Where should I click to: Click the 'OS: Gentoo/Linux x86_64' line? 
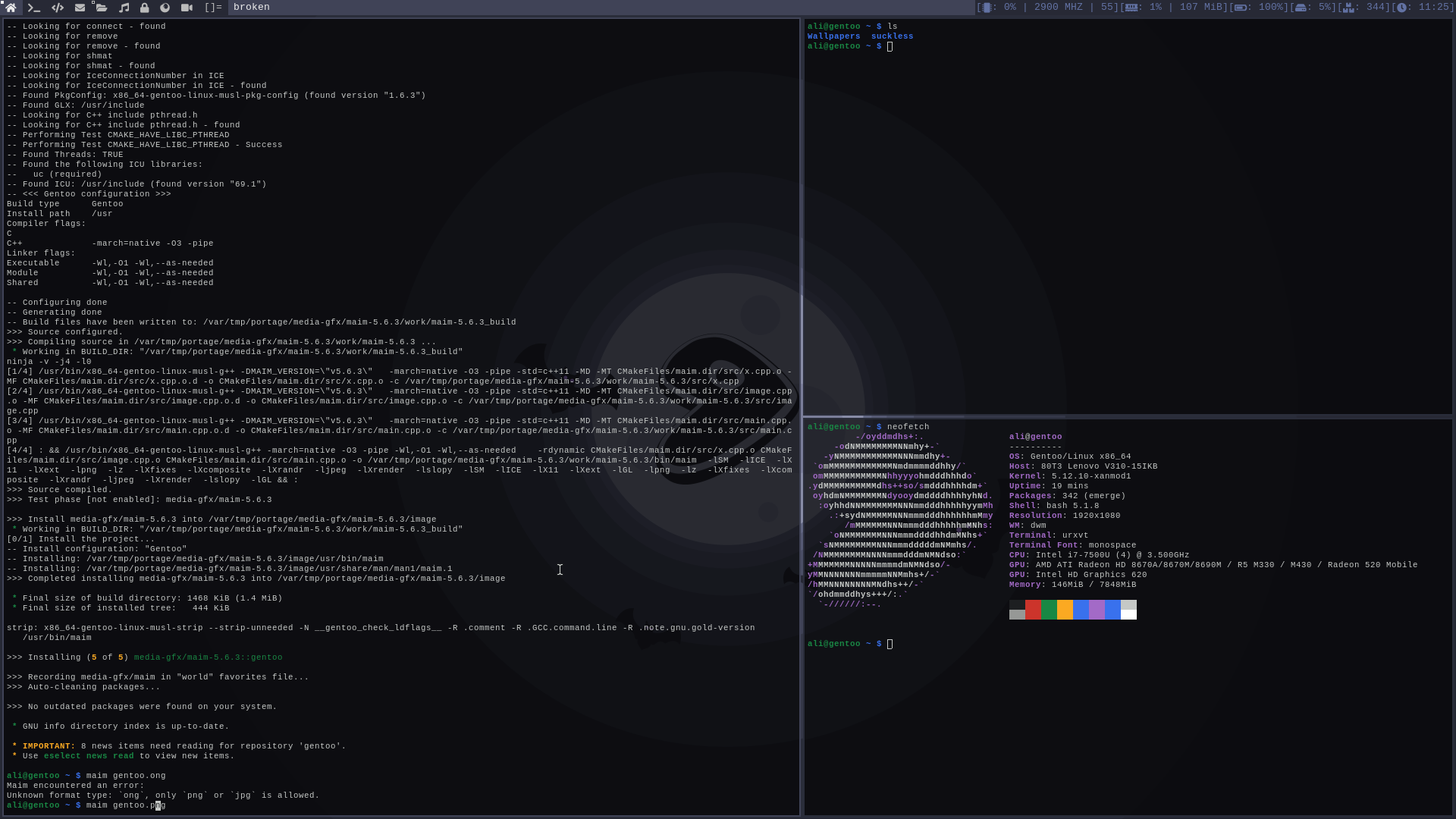point(1070,457)
